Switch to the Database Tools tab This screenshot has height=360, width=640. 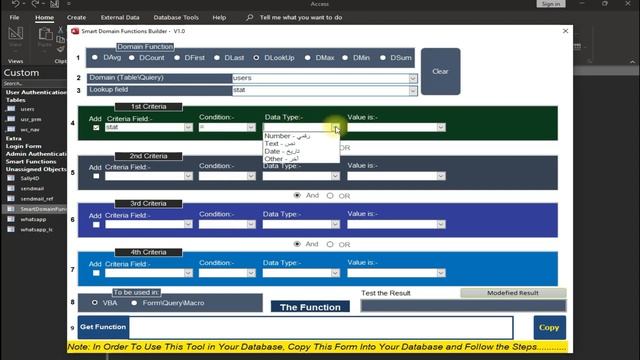coord(176,18)
